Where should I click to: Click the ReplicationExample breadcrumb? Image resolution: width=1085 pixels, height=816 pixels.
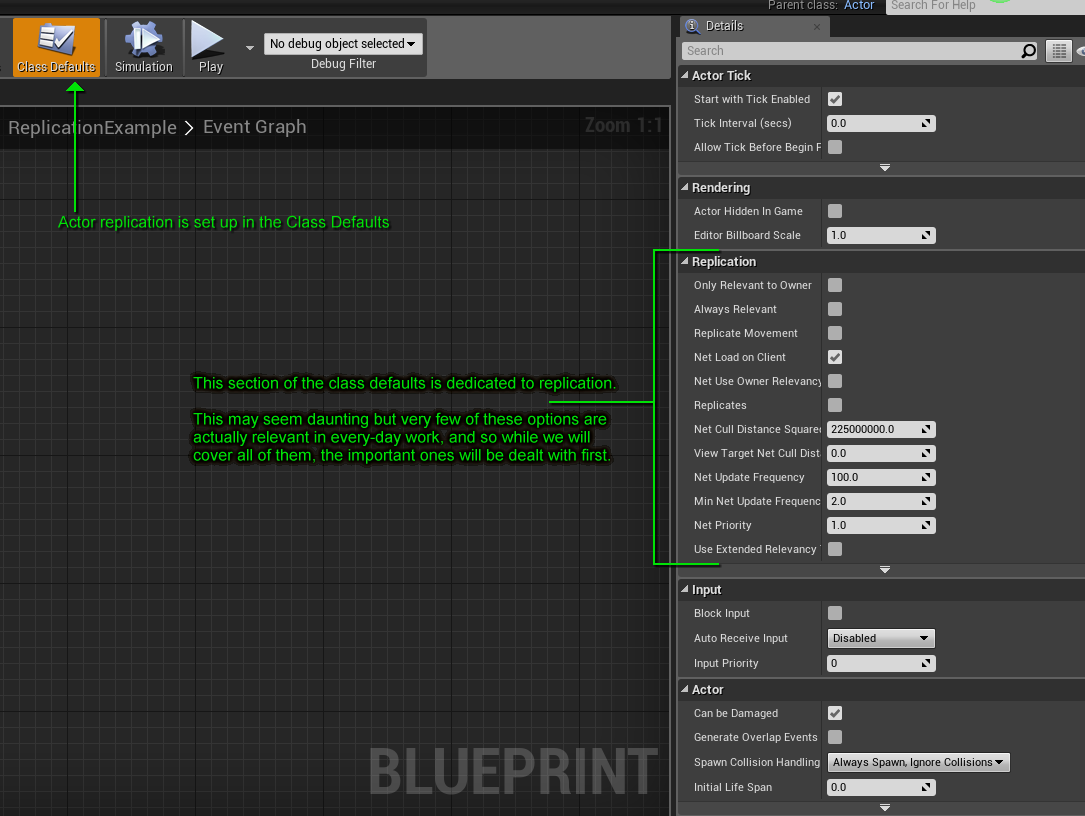(92, 128)
